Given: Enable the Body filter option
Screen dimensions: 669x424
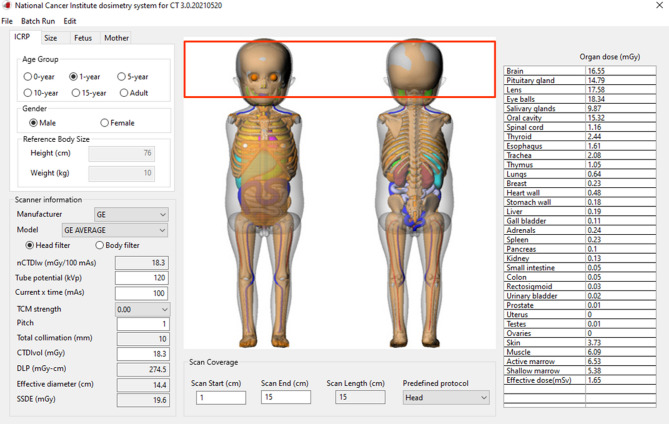Looking at the screenshot, I should tap(99, 245).
